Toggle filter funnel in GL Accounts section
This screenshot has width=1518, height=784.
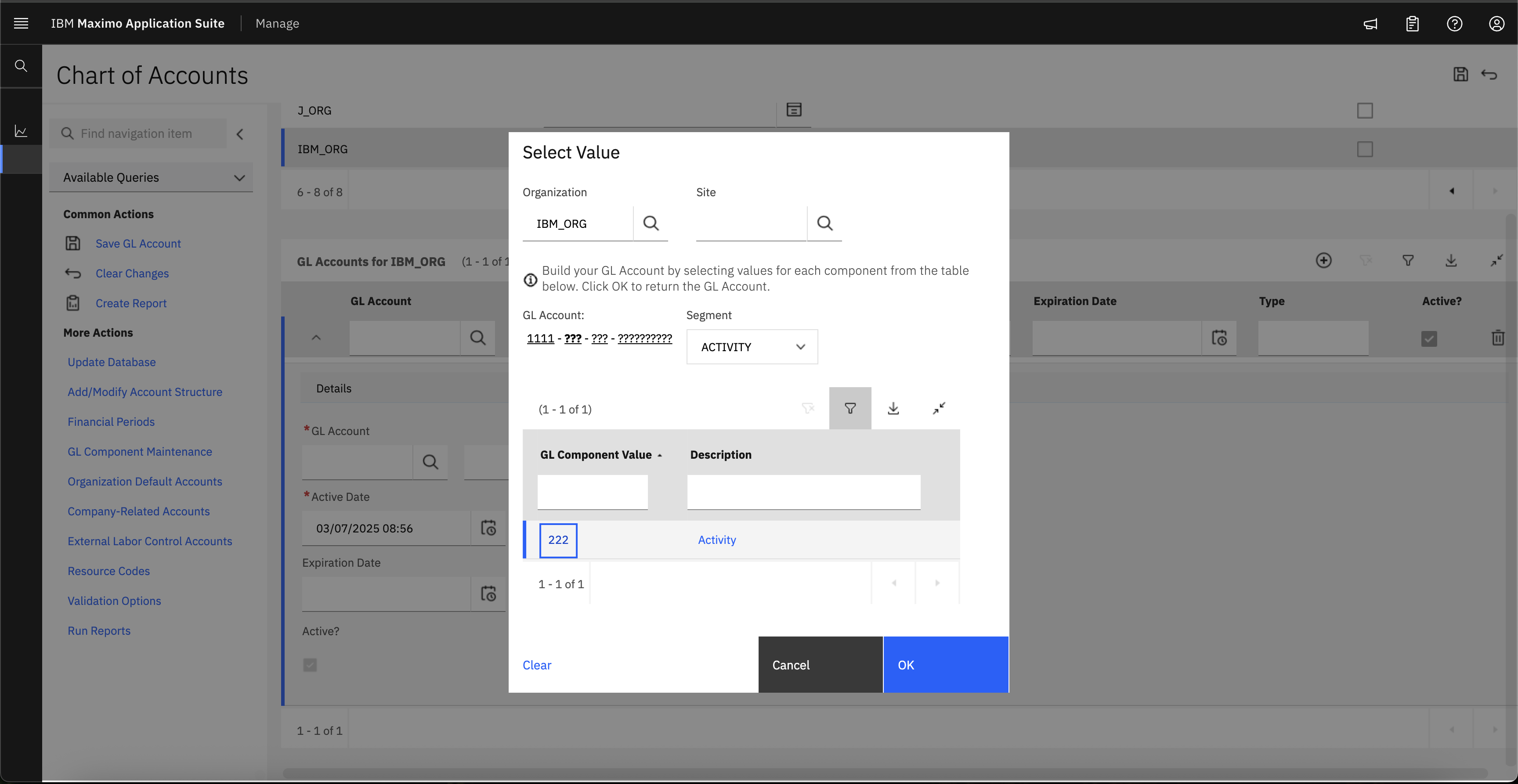click(x=1408, y=260)
